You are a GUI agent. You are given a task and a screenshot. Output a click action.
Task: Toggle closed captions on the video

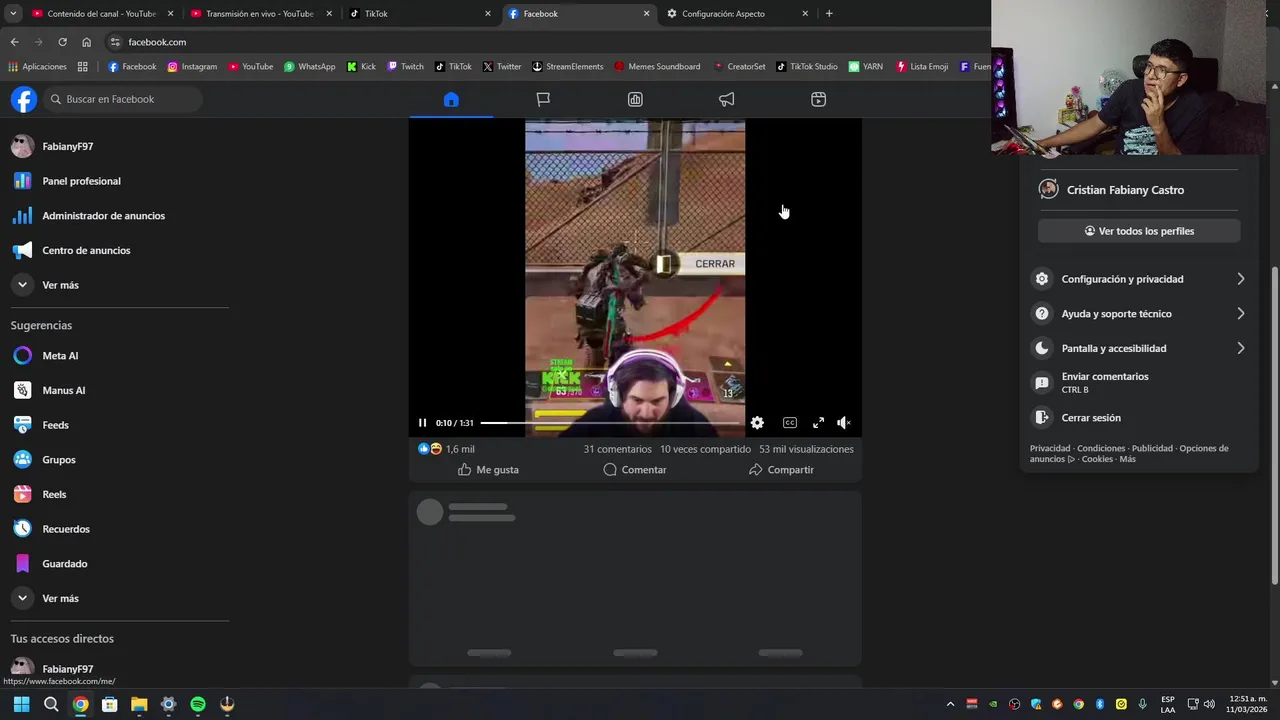click(x=790, y=423)
